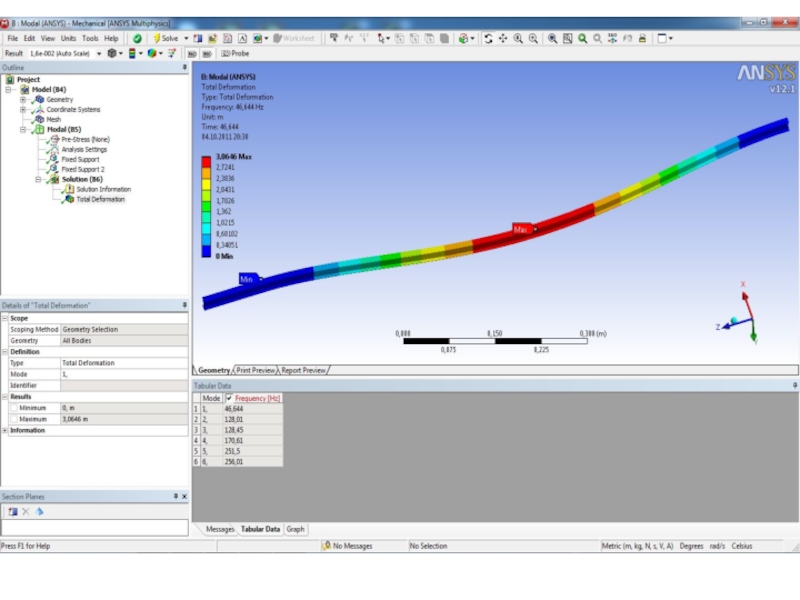The width and height of the screenshot is (800, 600).
Task: Select Analysis Settings in the outline
Action: pos(84,149)
